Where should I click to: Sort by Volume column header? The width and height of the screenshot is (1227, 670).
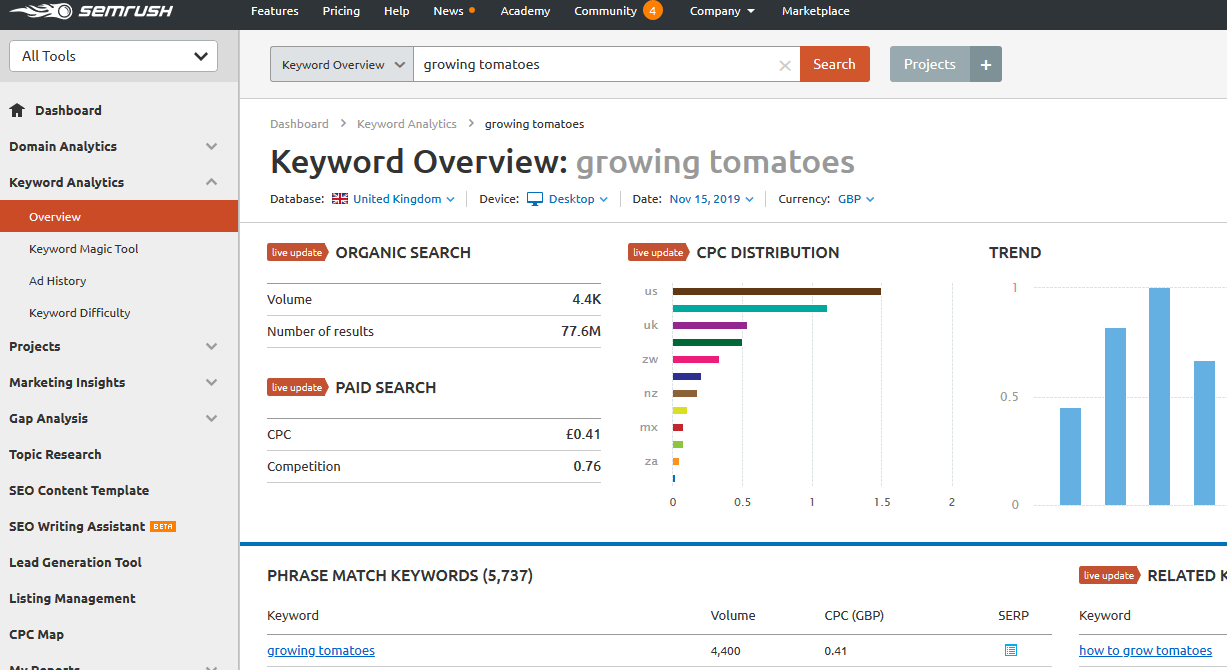(x=733, y=615)
